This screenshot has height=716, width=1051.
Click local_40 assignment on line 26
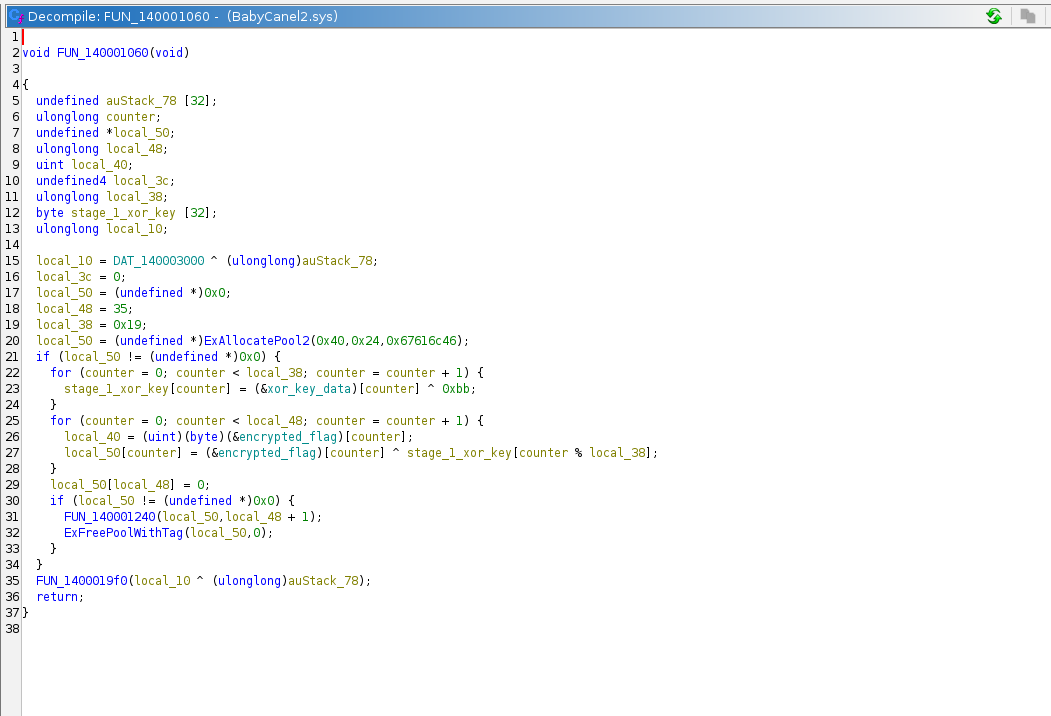(92, 437)
